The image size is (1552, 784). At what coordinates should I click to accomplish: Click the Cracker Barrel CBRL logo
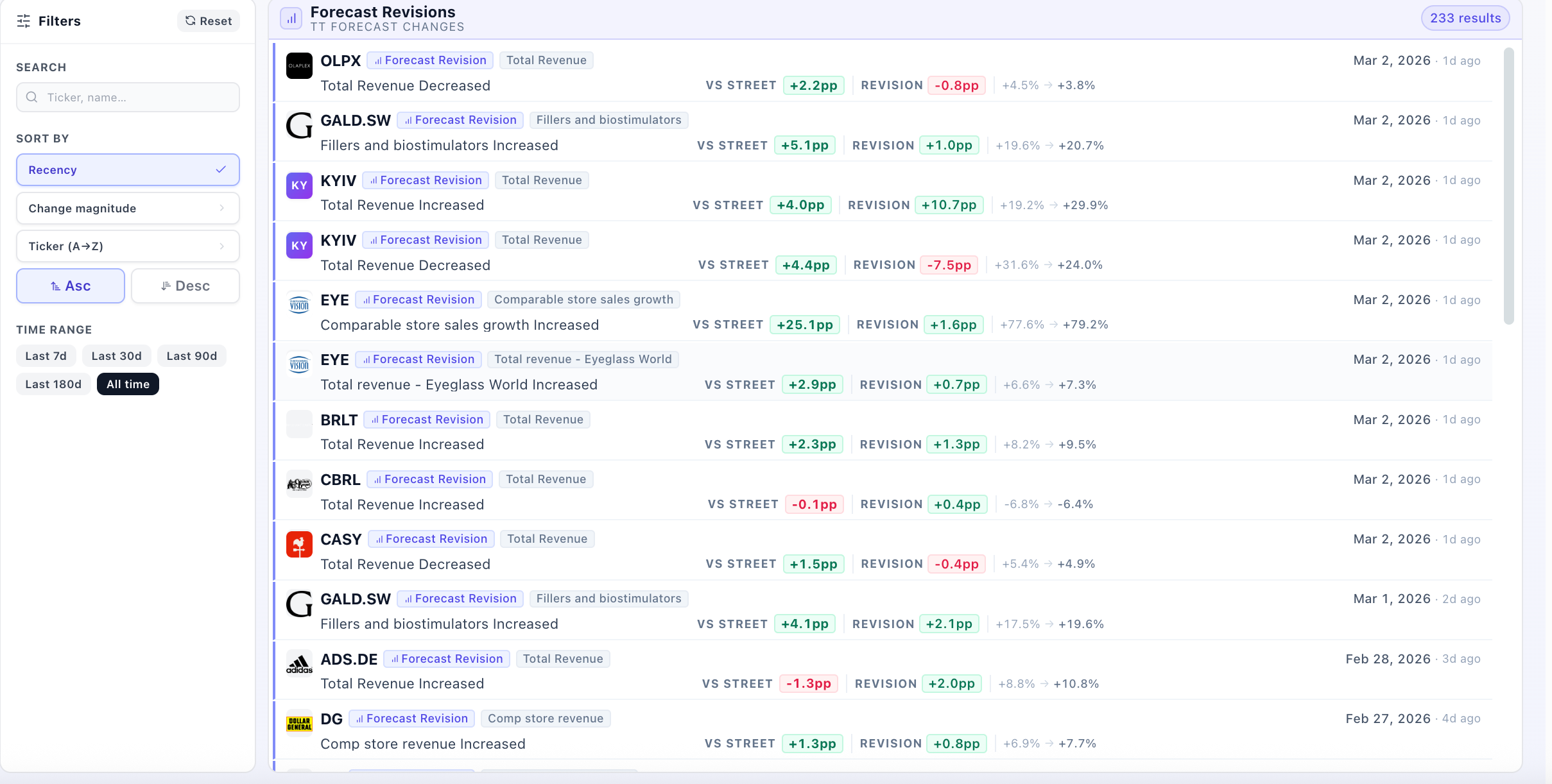tap(299, 484)
